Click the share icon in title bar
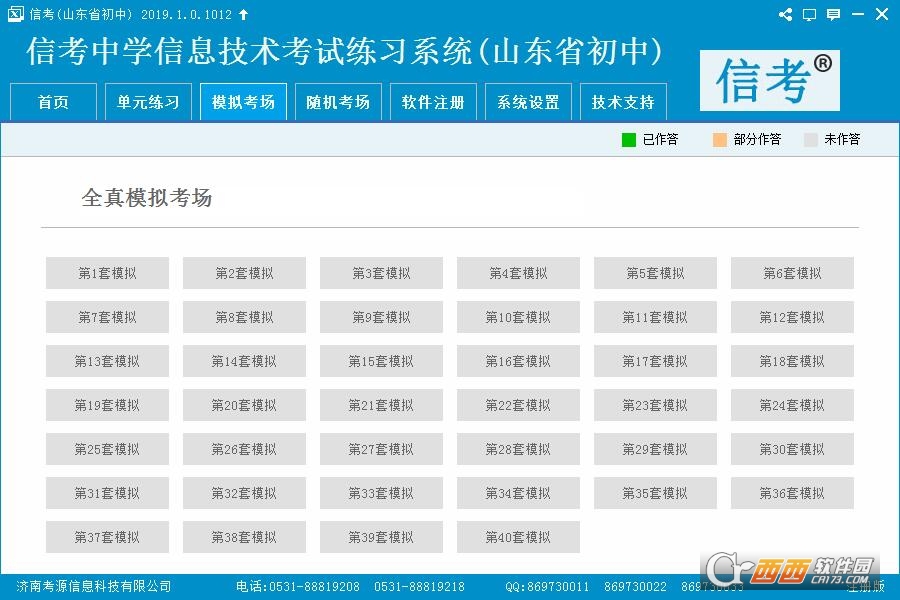This screenshot has height=600, width=900. (786, 14)
